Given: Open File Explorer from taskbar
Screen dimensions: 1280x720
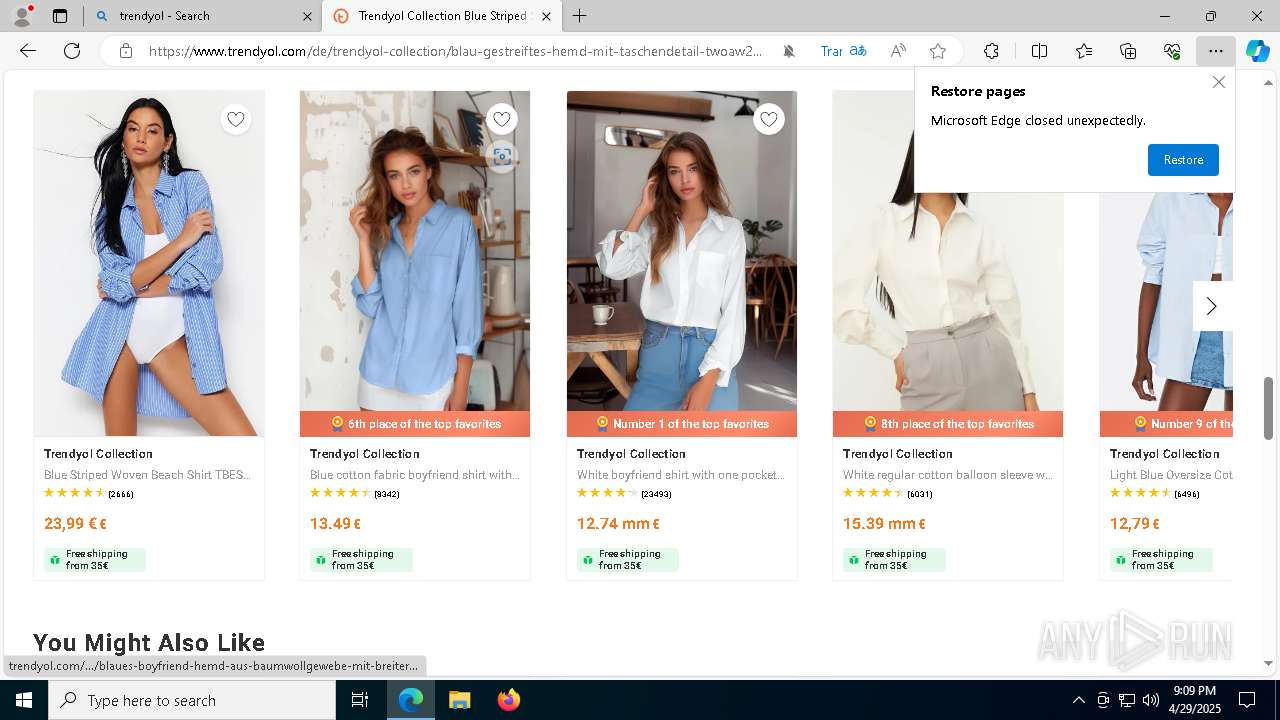Looking at the screenshot, I should [x=459, y=700].
